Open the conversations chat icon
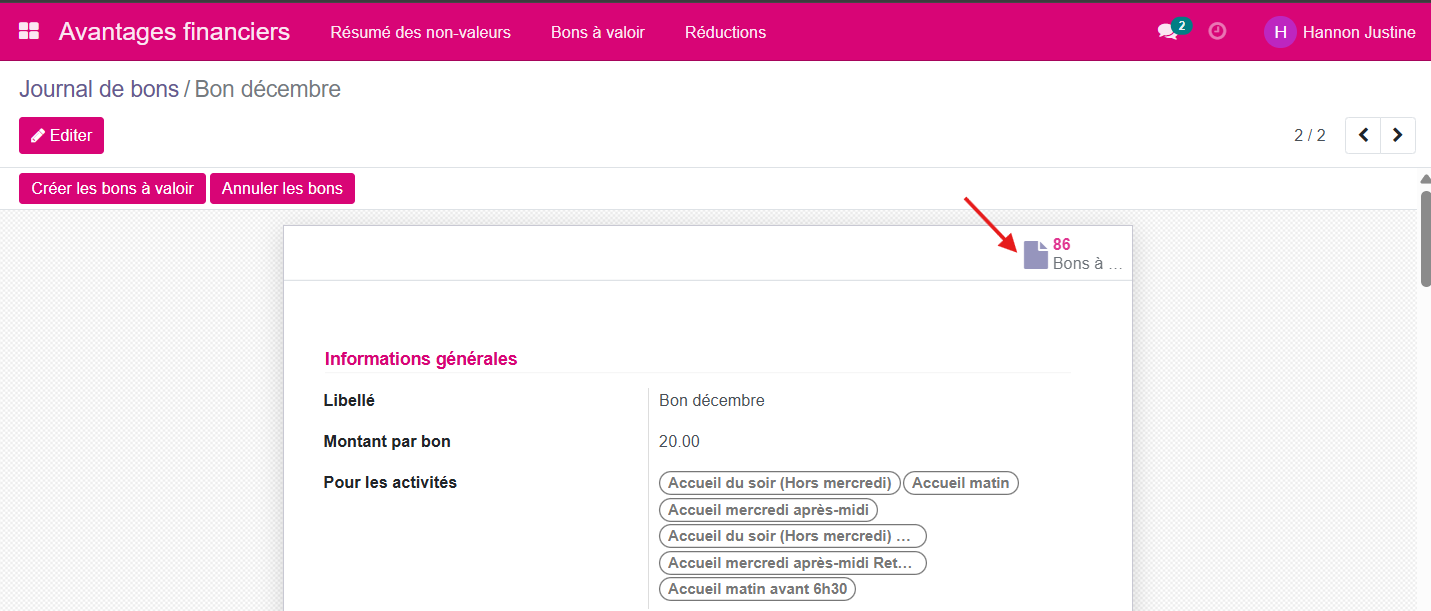 tap(1167, 32)
